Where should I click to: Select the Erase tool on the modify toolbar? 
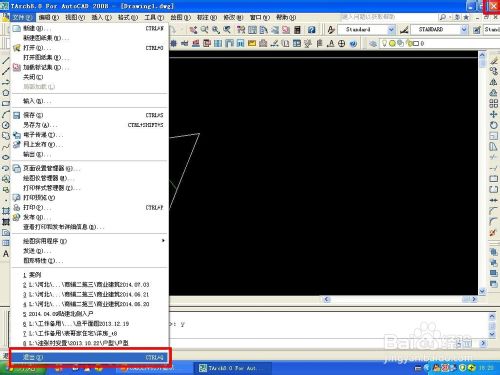[x=494, y=60]
